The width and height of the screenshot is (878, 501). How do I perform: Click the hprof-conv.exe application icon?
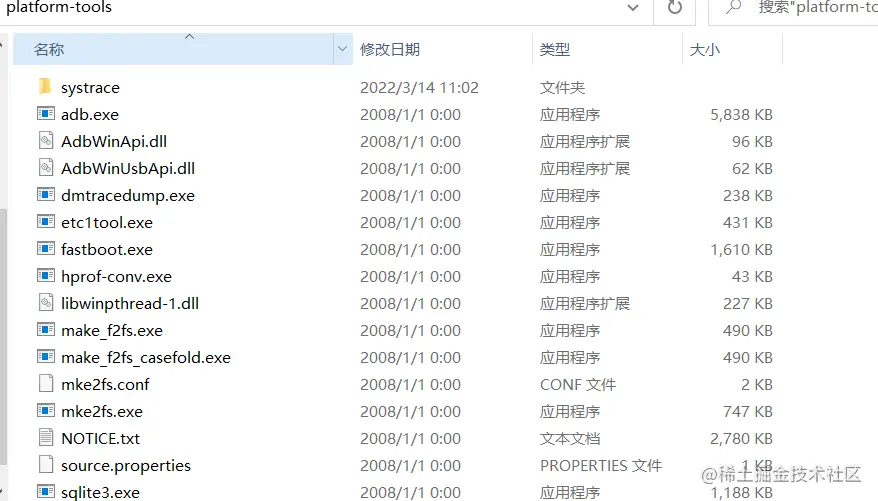tap(46, 275)
